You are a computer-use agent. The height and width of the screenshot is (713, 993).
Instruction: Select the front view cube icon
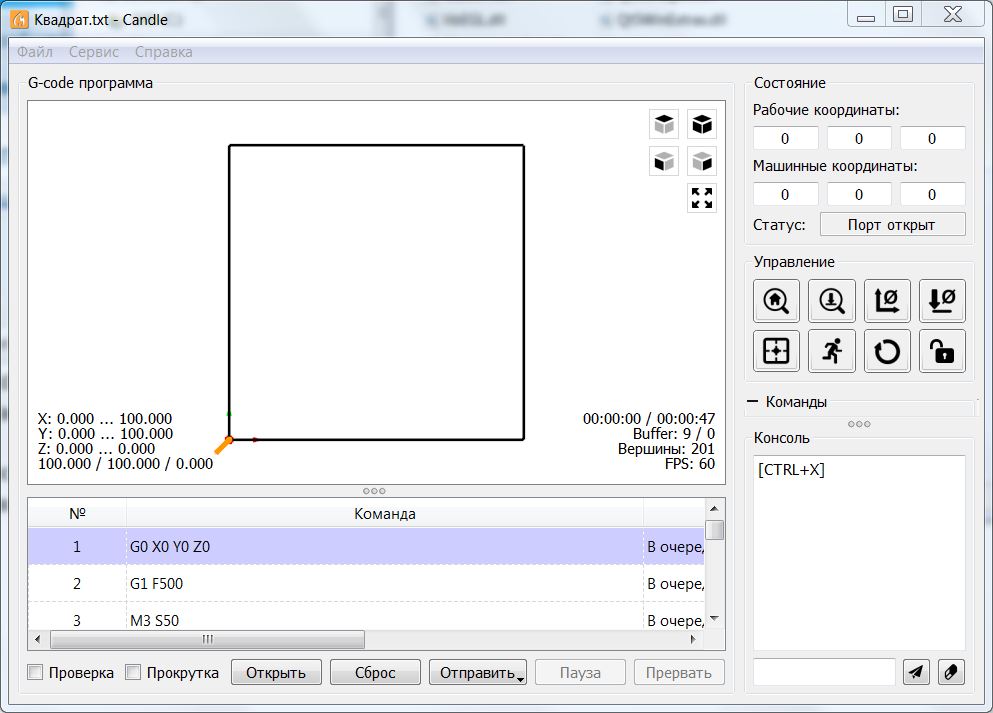point(664,161)
